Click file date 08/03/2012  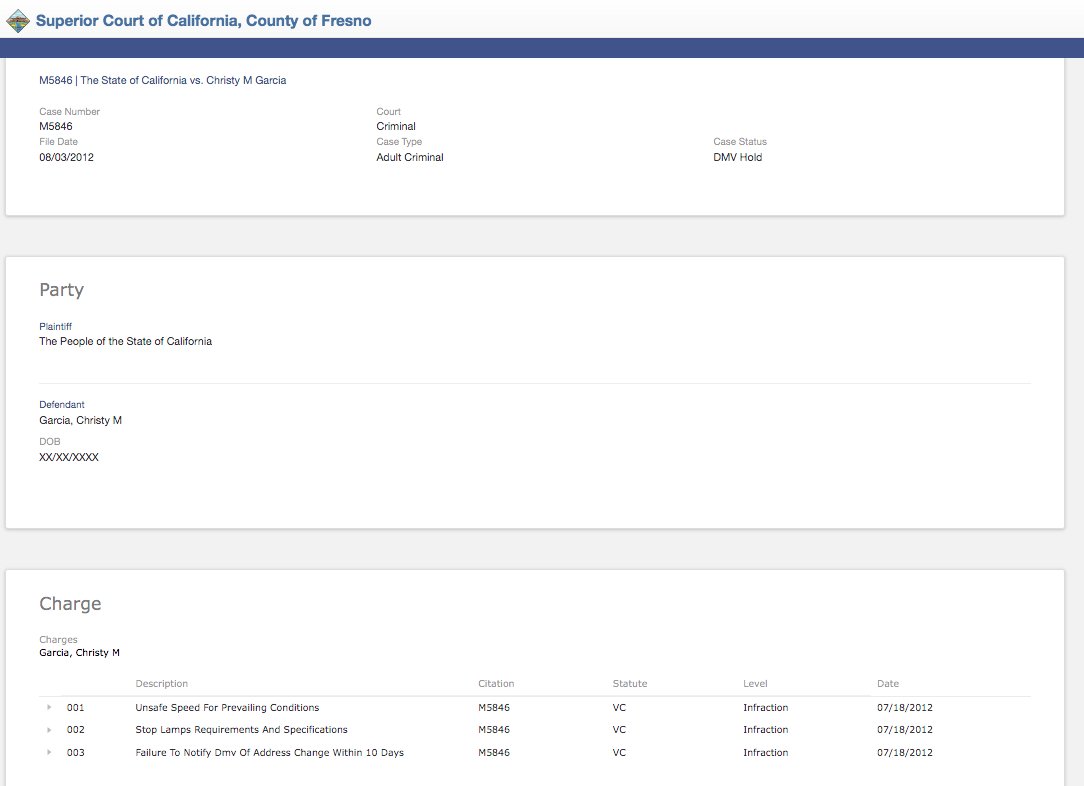click(x=66, y=157)
